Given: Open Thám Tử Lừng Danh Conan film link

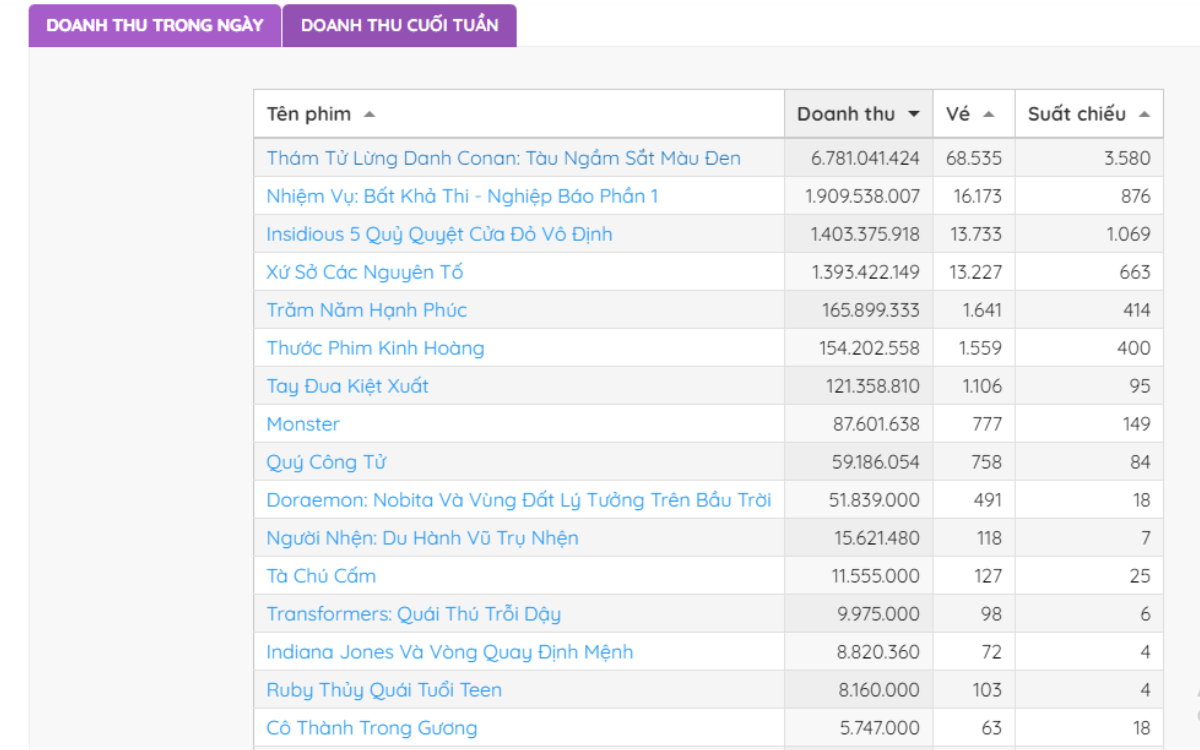Looking at the screenshot, I should pos(503,158).
